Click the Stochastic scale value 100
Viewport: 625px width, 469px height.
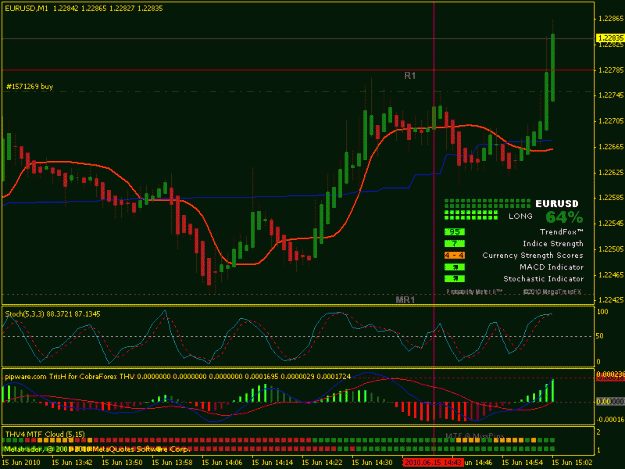tap(602, 312)
